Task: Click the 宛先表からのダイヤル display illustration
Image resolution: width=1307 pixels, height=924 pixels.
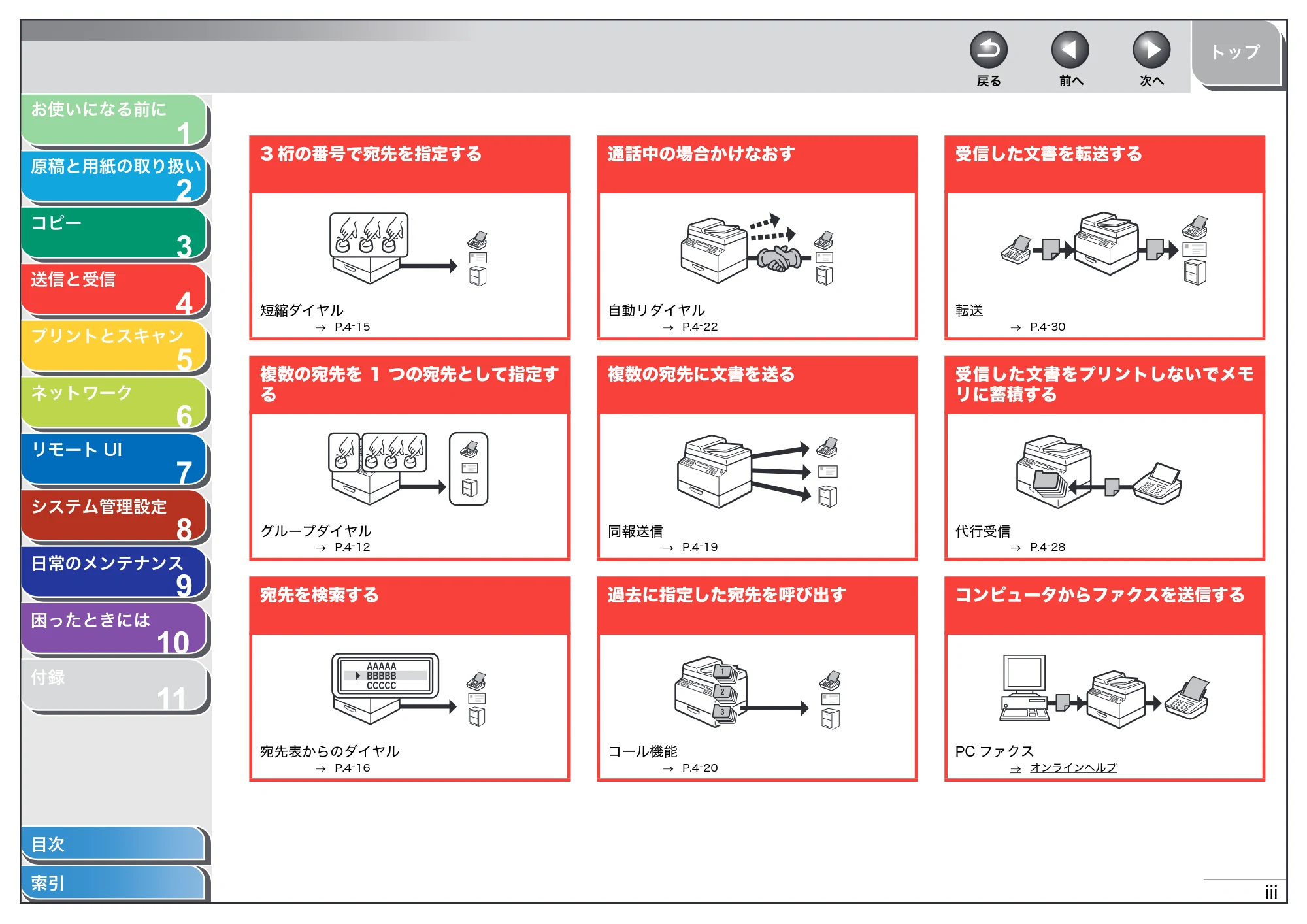Action: click(408, 689)
